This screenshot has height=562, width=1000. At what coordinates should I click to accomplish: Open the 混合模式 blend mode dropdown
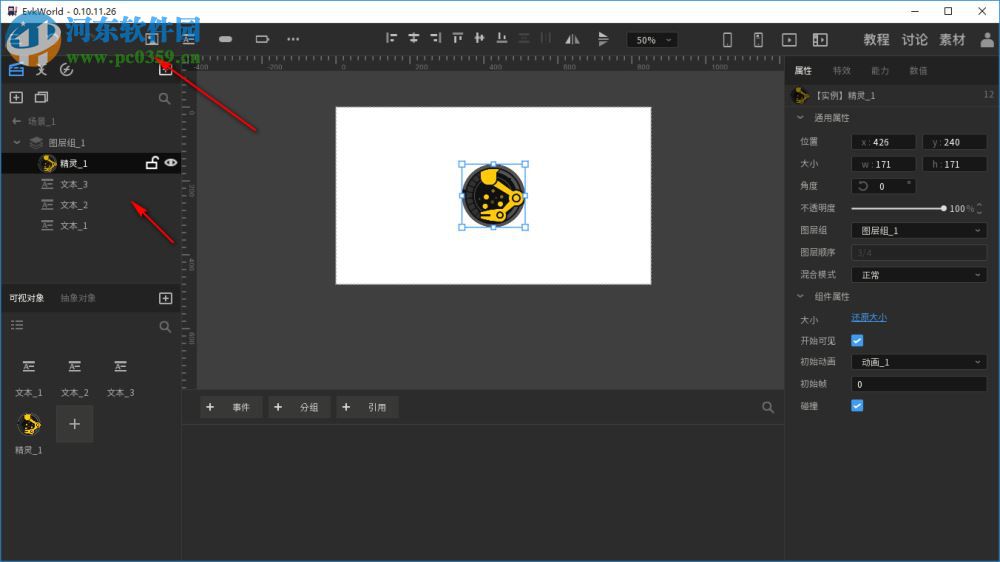[x=919, y=275]
